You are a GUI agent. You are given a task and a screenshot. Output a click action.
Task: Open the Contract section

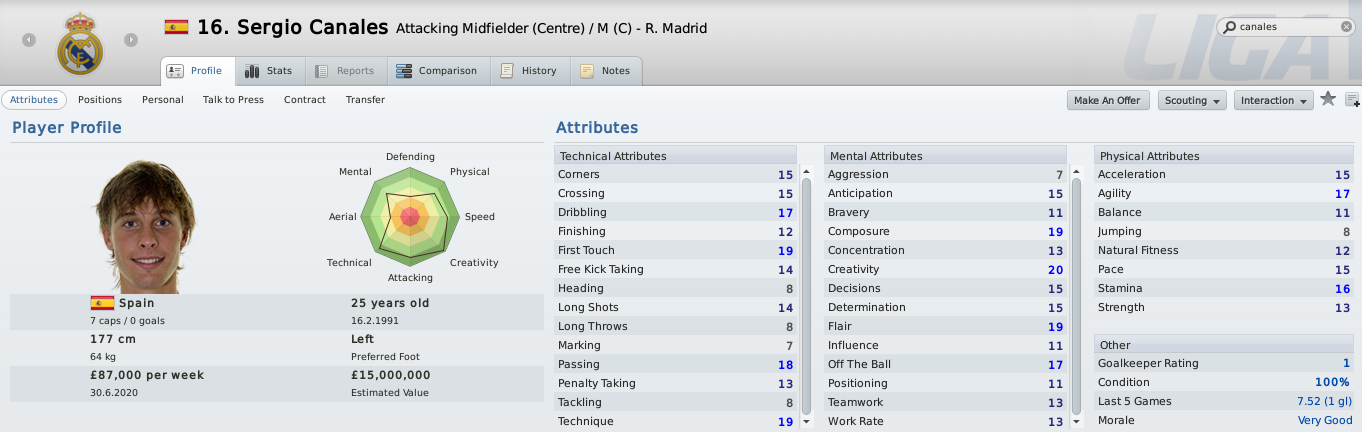point(305,100)
